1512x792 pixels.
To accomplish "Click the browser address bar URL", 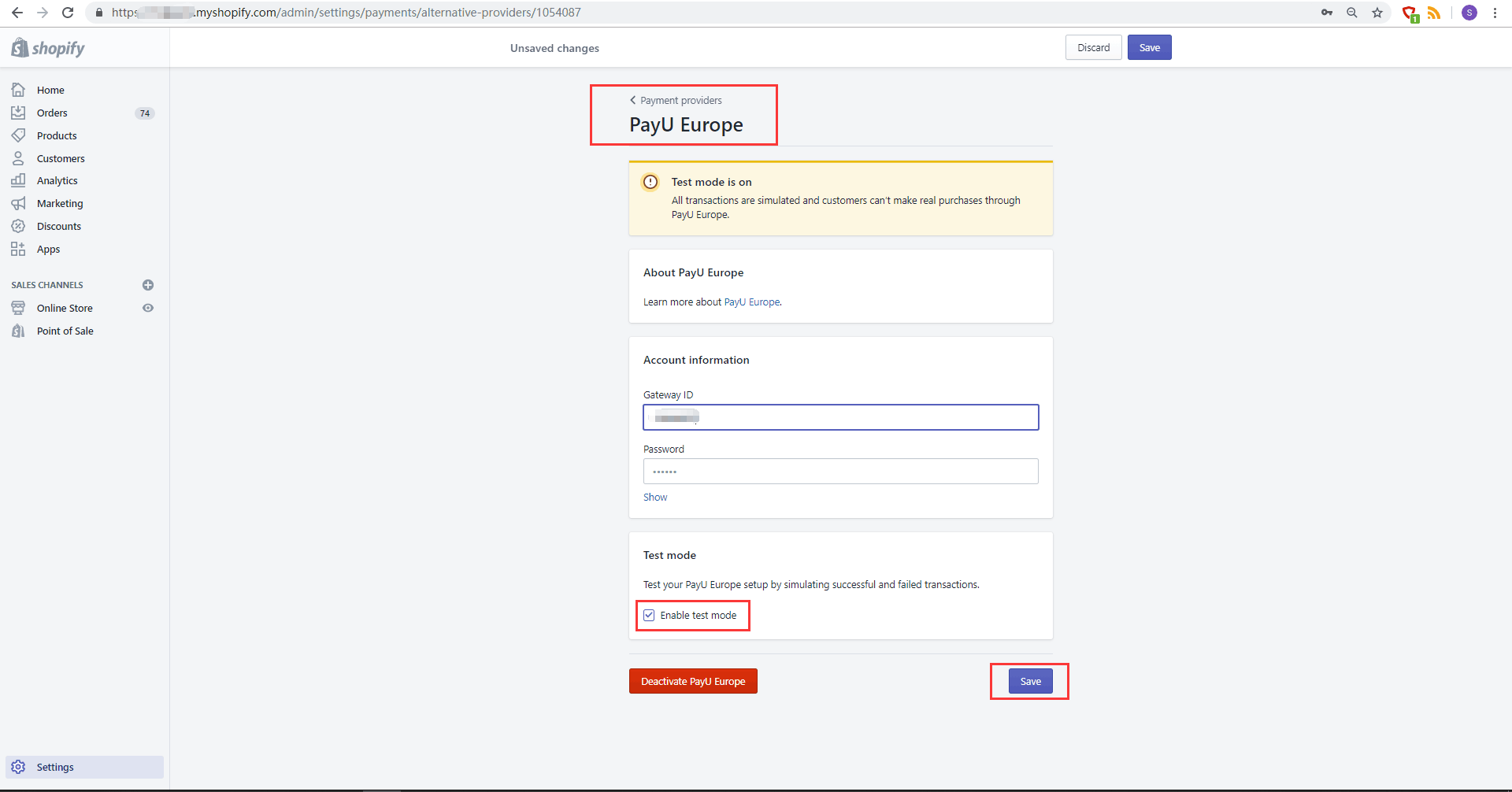I will (x=346, y=13).
